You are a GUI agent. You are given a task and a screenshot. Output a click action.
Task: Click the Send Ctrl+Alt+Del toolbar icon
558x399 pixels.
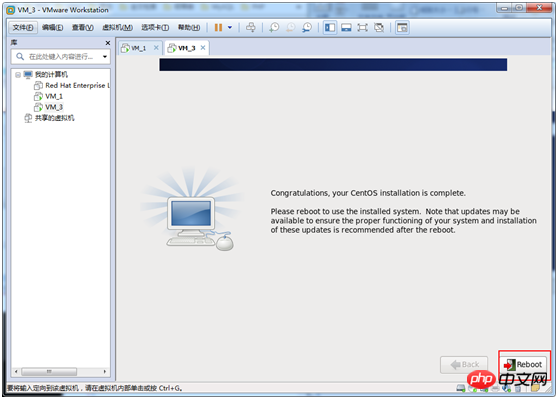point(251,27)
